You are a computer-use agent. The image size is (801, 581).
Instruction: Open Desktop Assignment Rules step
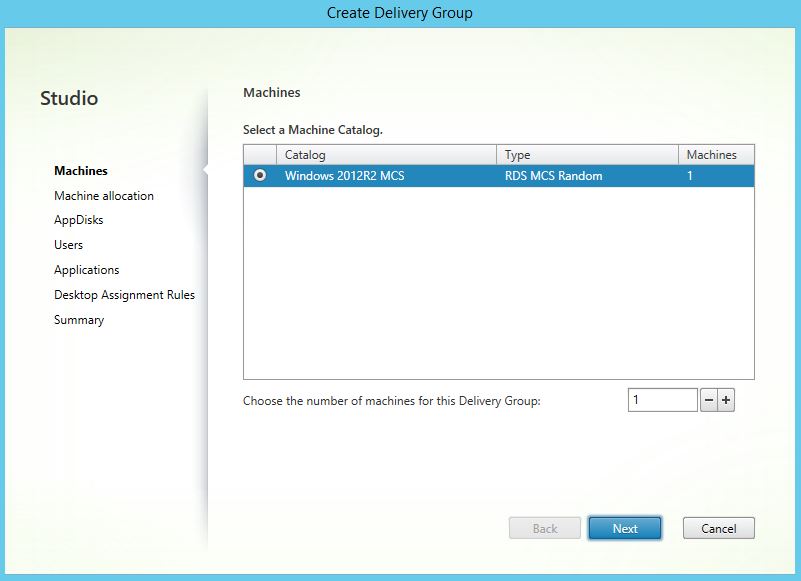click(124, 295)
